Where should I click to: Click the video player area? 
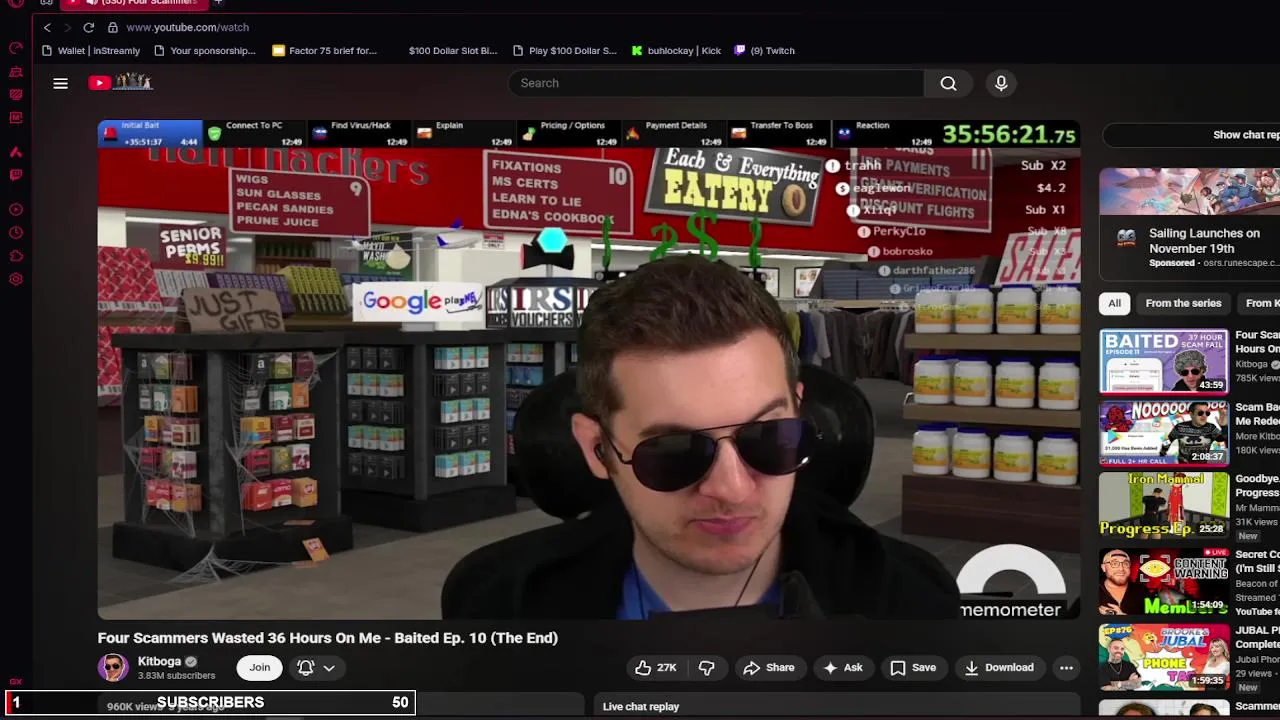[589, 369]
